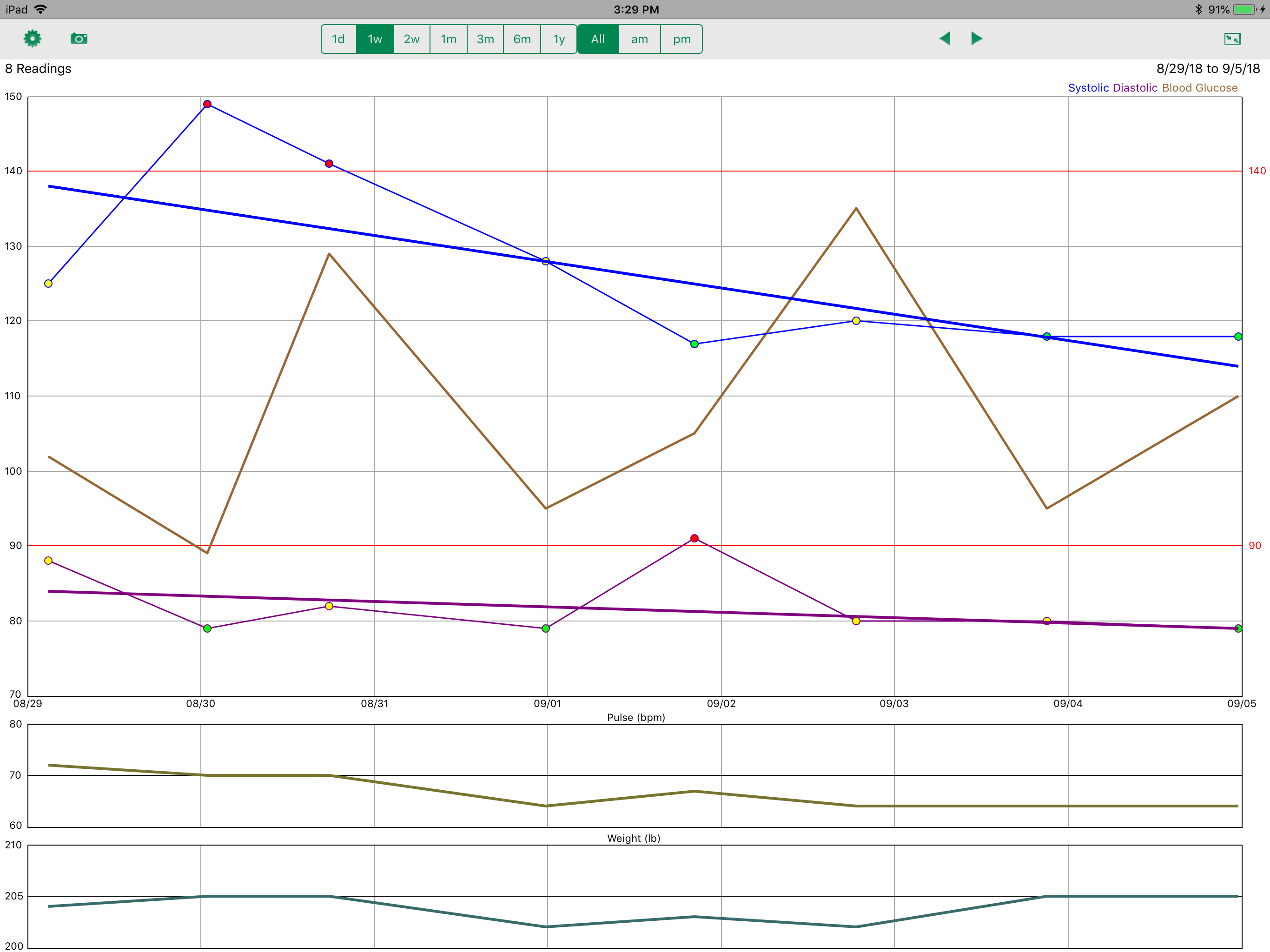Advance to next period with right arrow

point(976,39)
